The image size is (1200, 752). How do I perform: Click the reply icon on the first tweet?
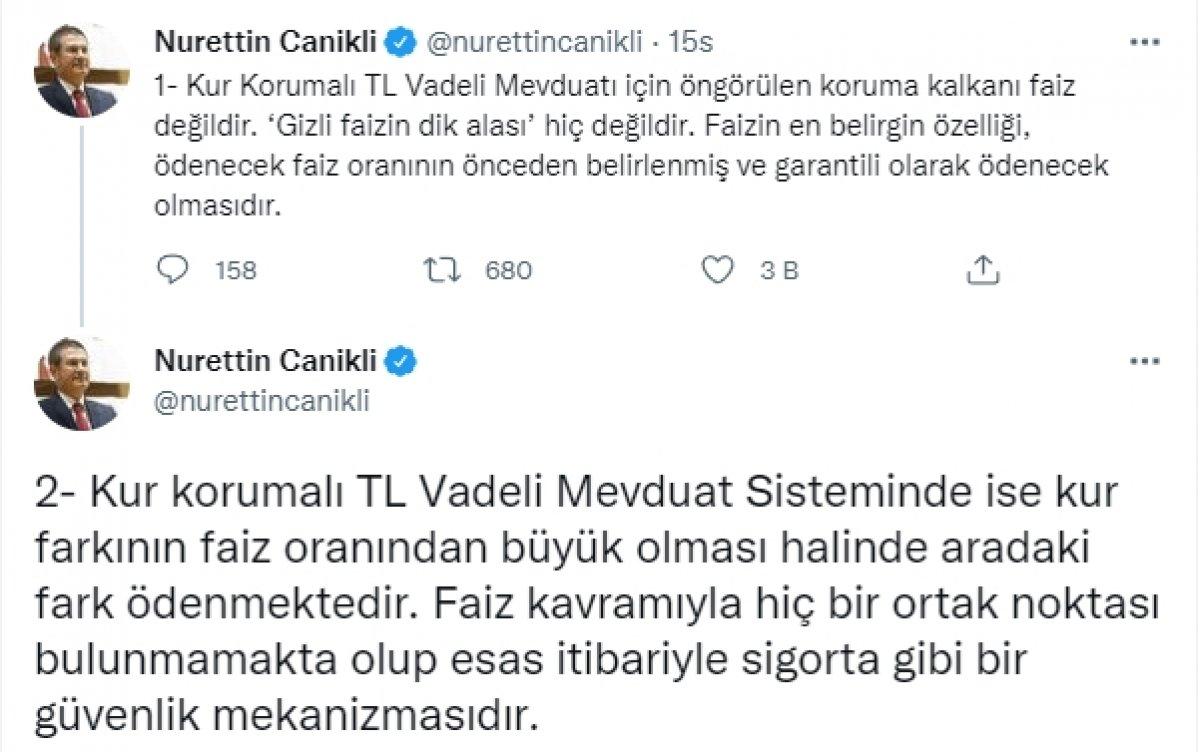pyautogui.click(x=173, y=268)
